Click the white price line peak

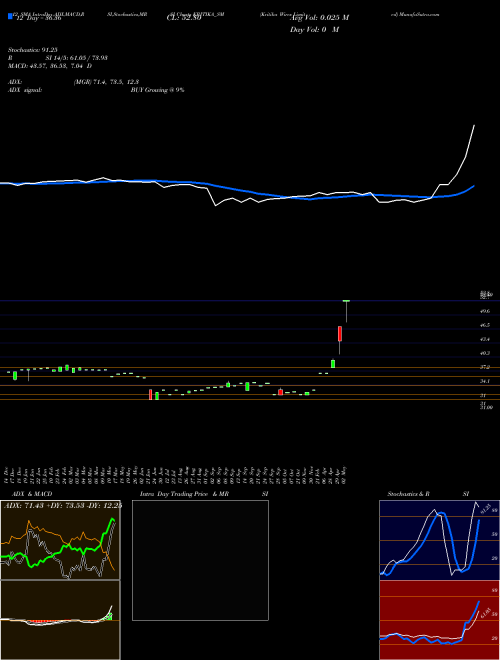tap(474, 125)
